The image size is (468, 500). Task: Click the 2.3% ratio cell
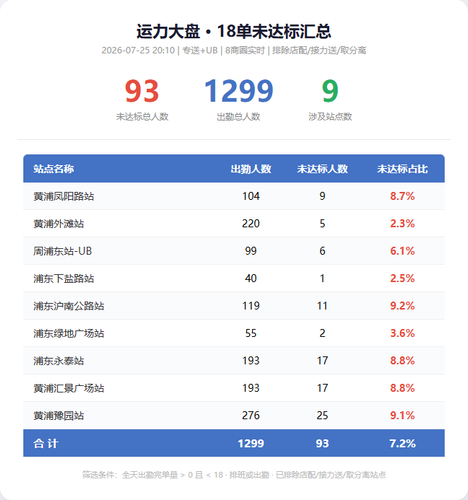click(x=402, y=223)
